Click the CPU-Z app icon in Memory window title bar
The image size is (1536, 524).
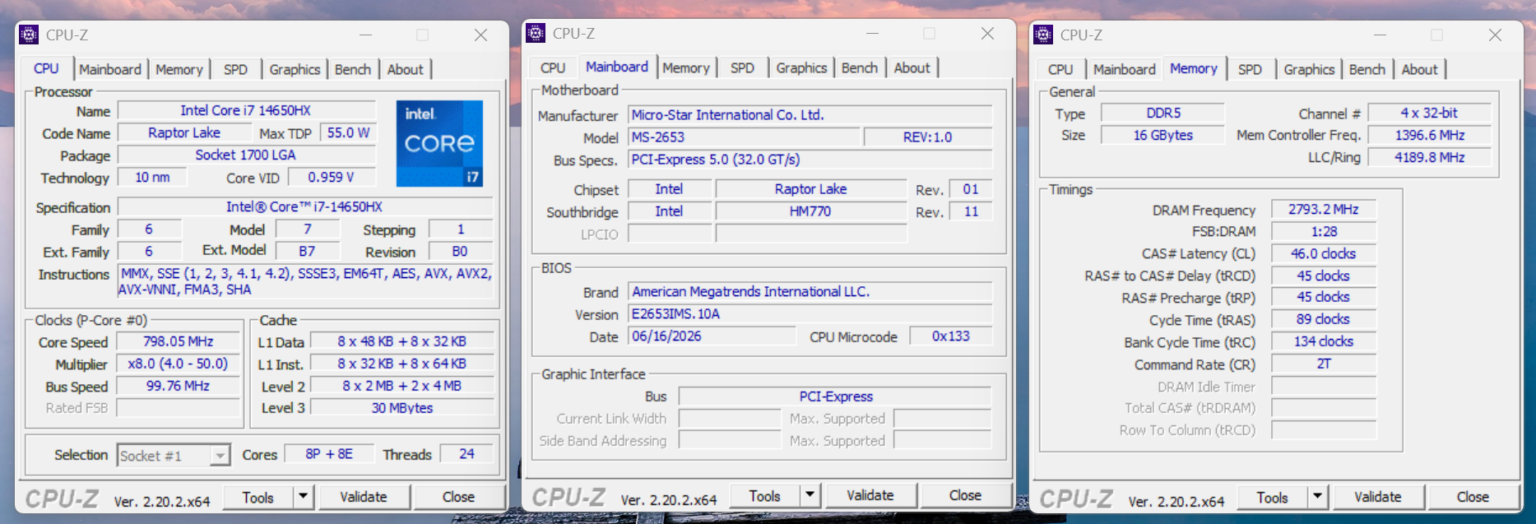1044,35
